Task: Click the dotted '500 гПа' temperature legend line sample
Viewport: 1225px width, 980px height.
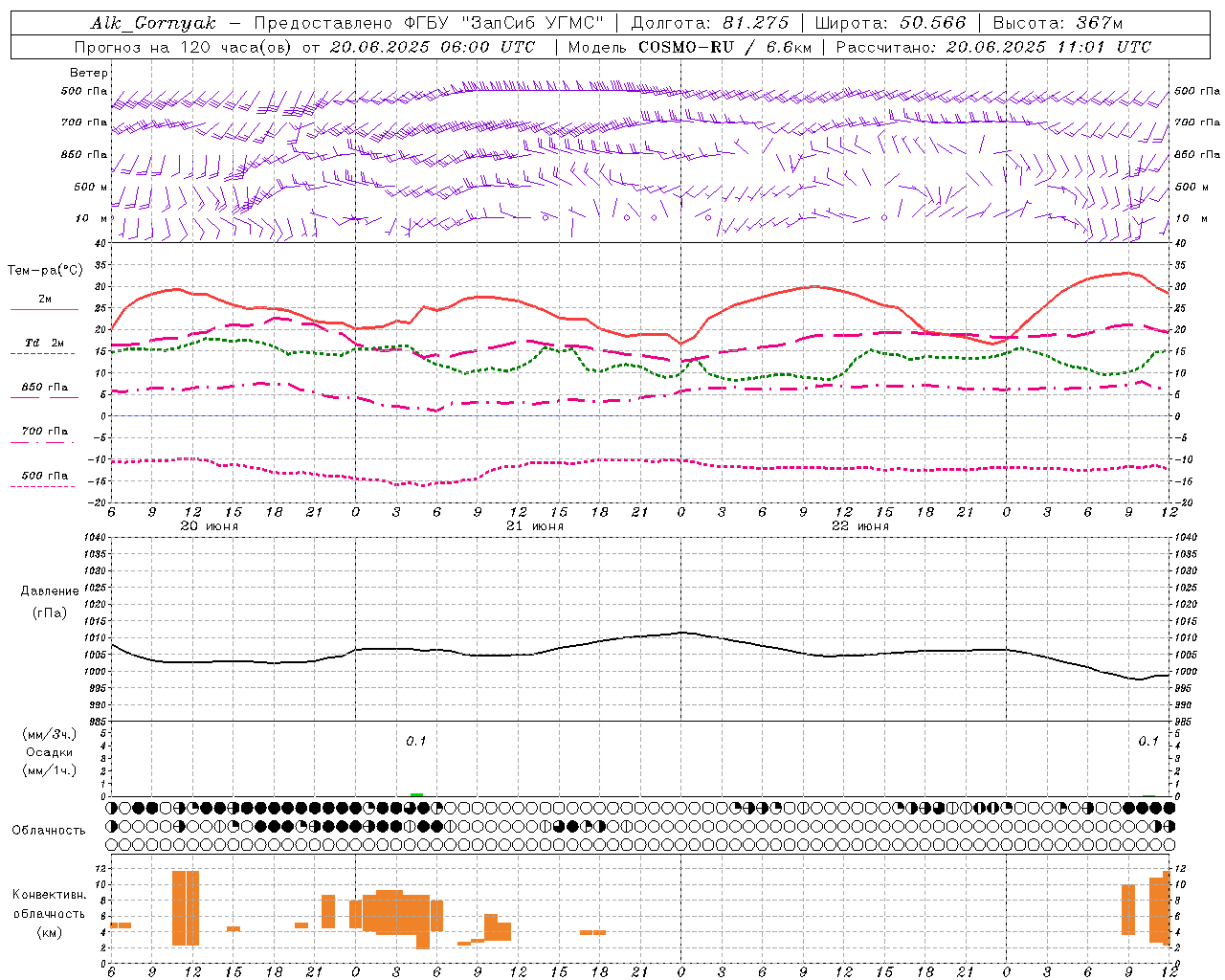Action: (x=42, y=486)
